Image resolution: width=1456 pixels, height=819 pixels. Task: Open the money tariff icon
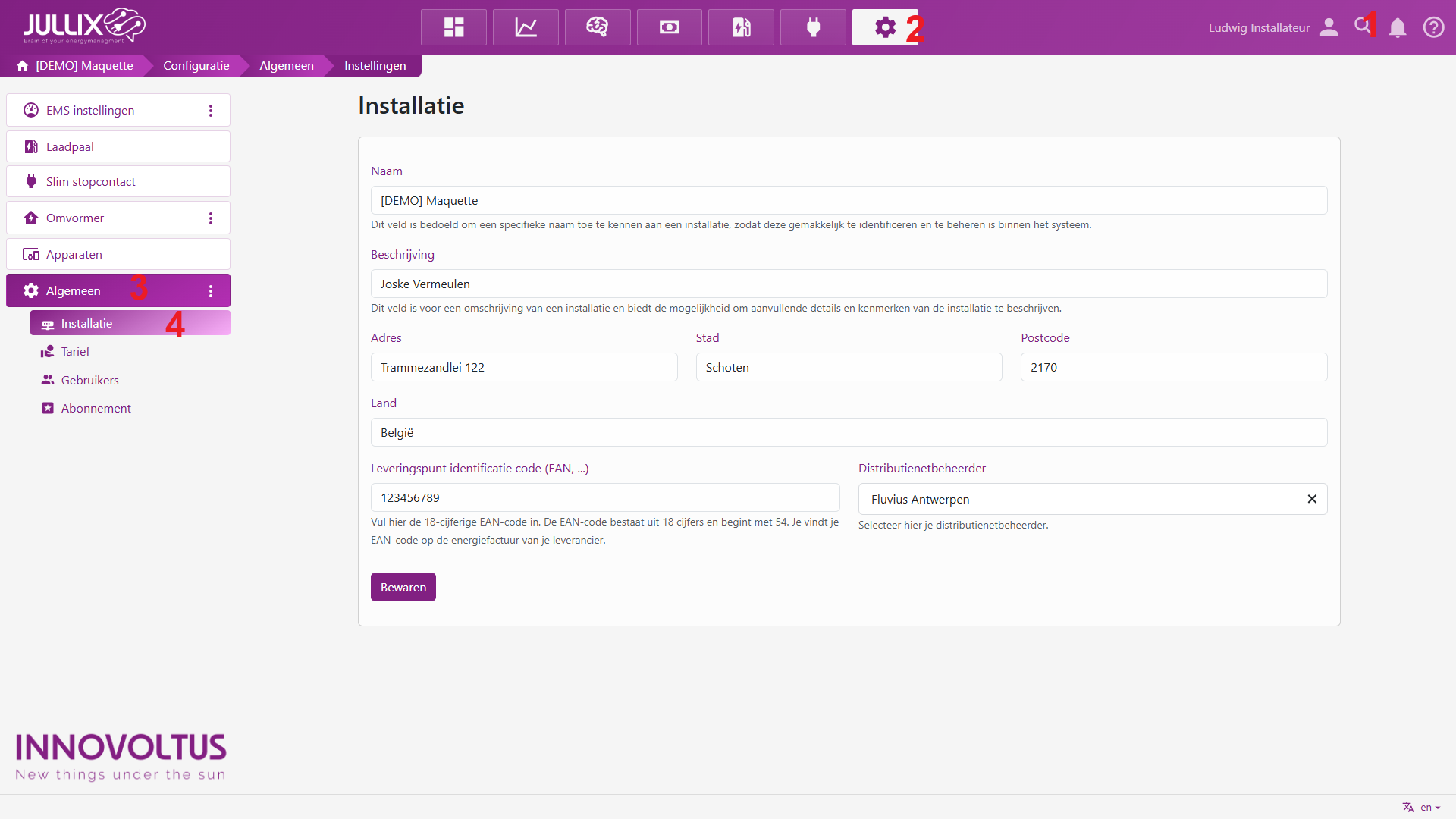pos(669,27)
